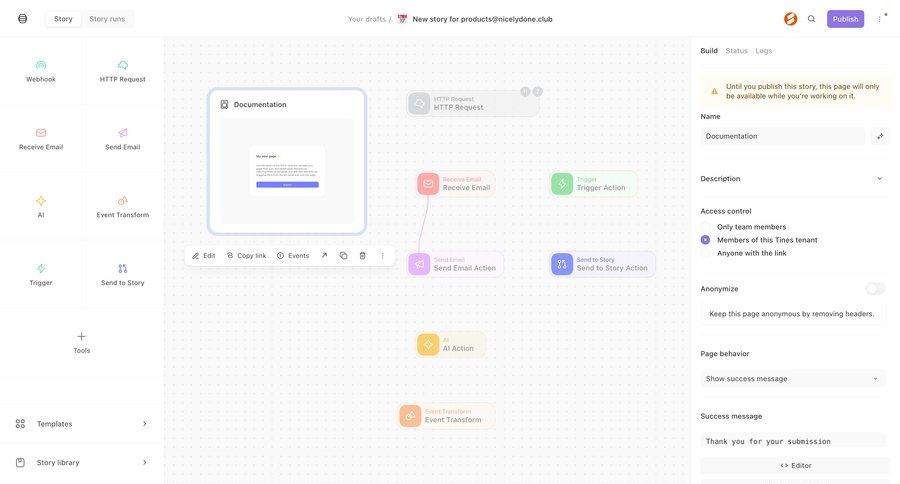Select the HTTP Request action tool
This screenshot has height=484, width=900.
point(122,71)
